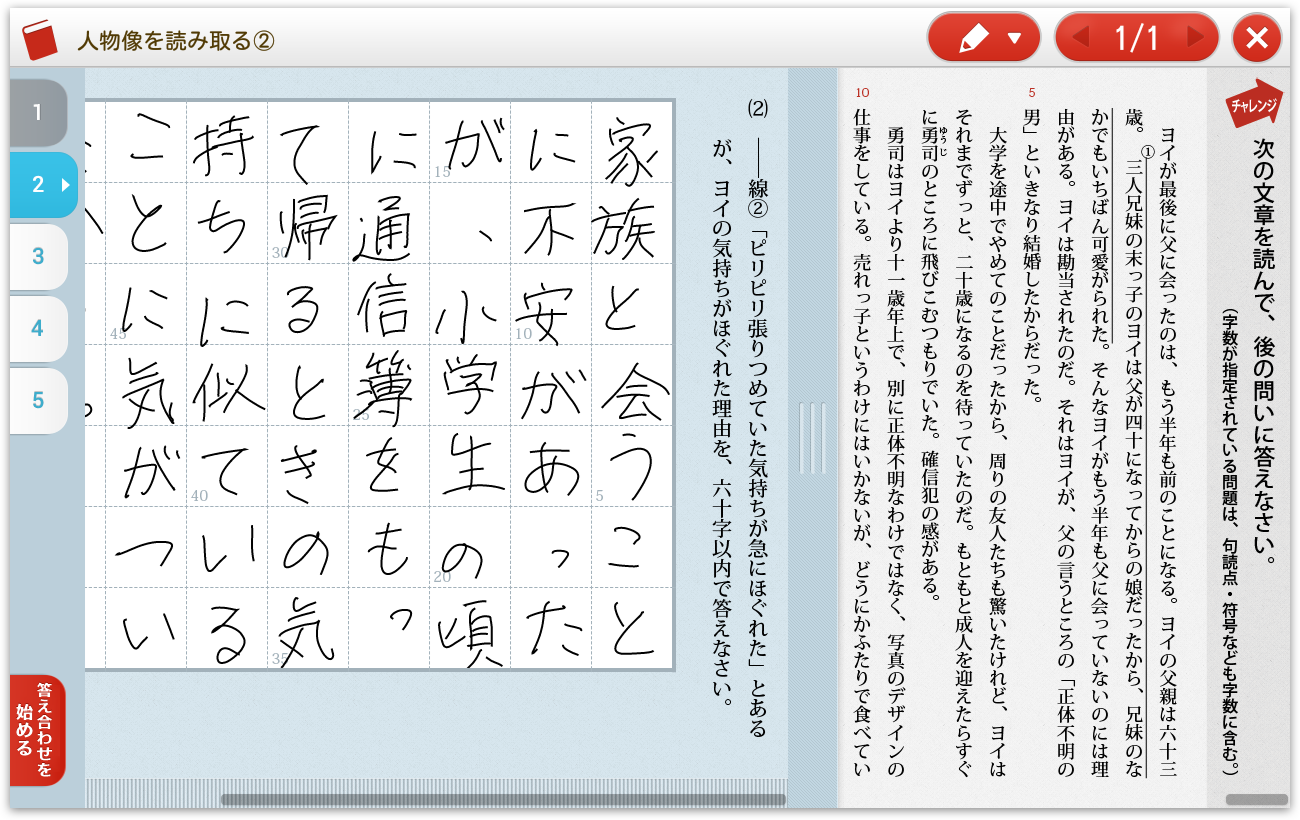Grab the panel divider handle
Screen dimensions: 1300x820
tap(812, 438)
